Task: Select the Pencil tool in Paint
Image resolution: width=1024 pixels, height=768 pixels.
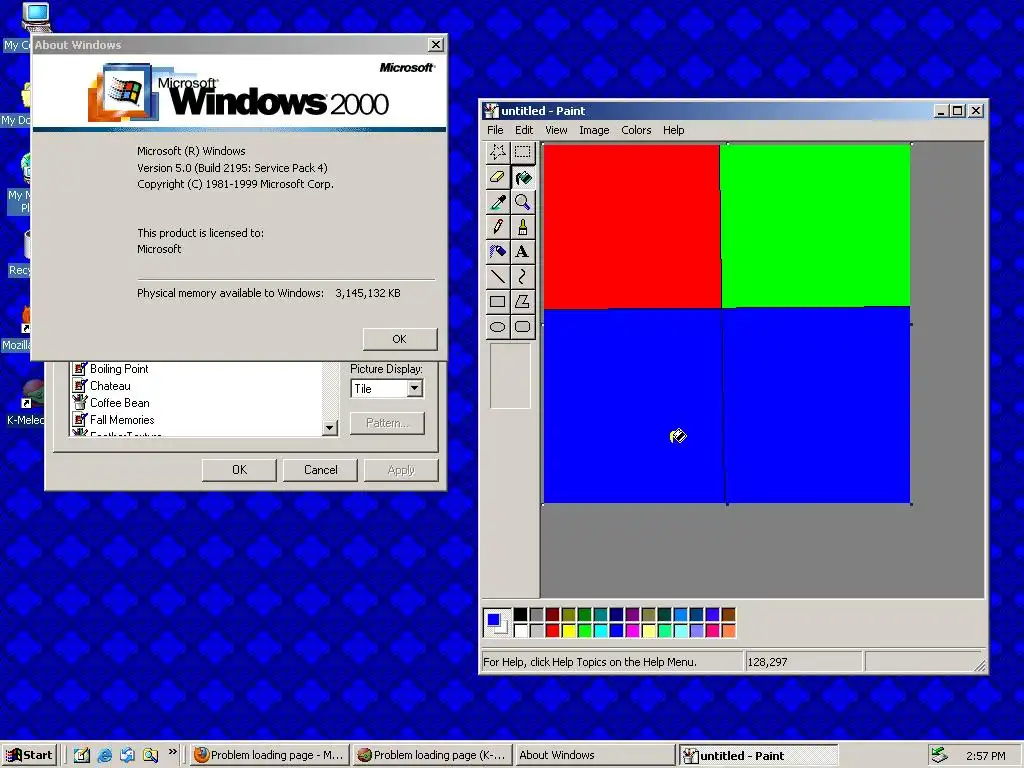Action: click(x=498, y=227)
